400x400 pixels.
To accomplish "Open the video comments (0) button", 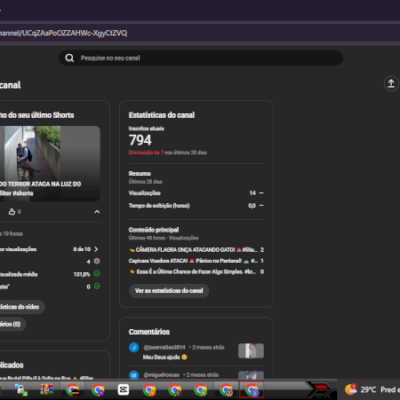I will [x=13, y=324].
